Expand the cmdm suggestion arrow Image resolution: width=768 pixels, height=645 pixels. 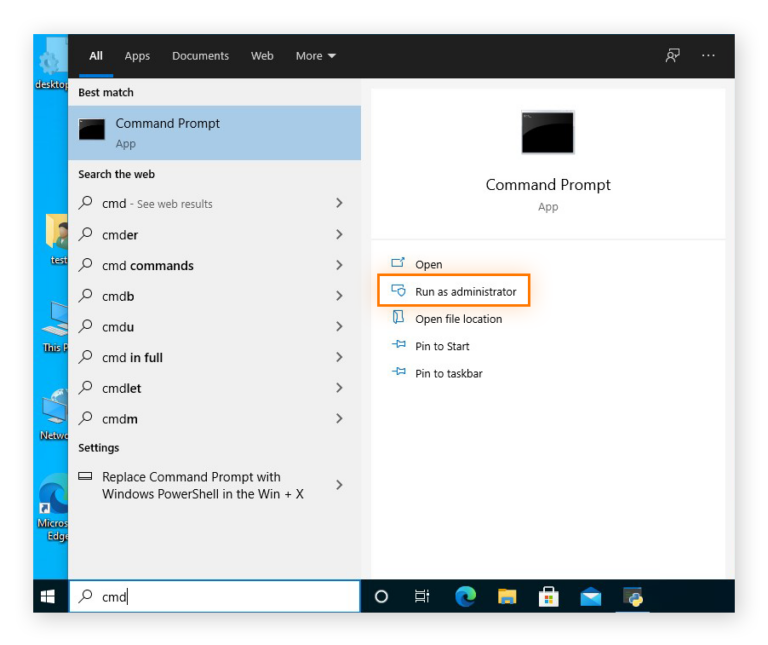pos(339,418)
